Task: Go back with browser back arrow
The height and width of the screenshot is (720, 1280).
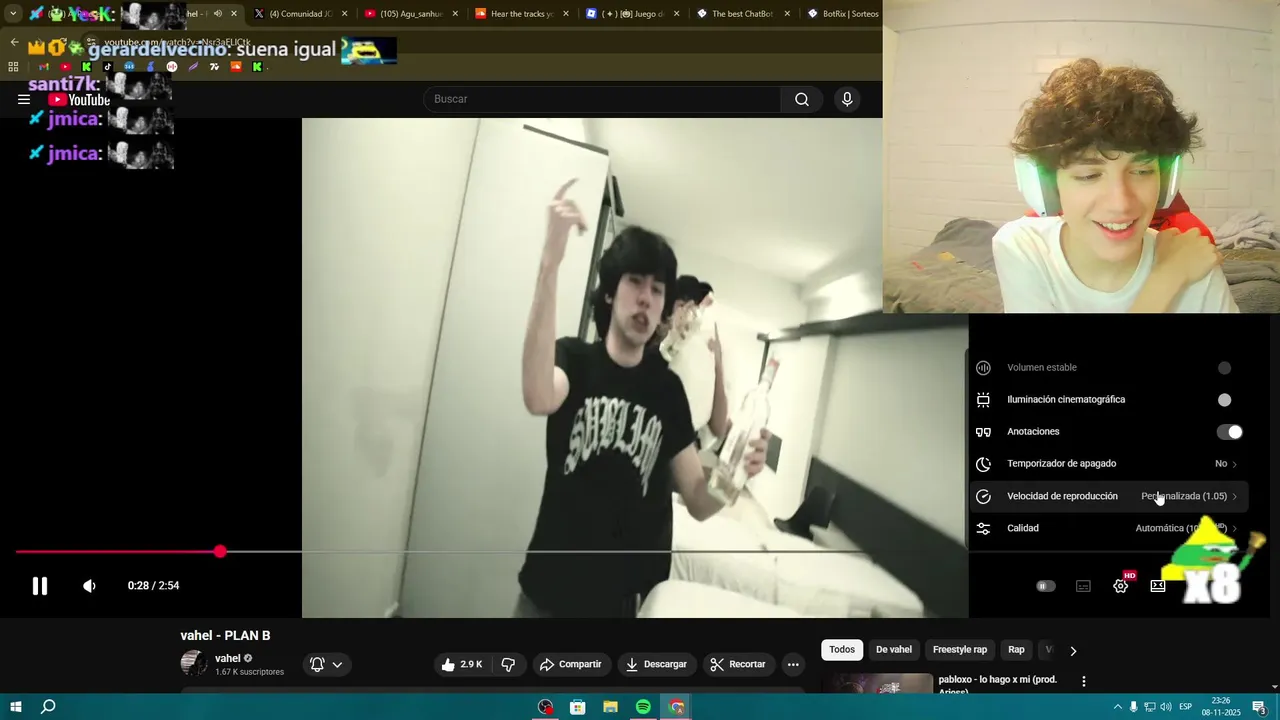Action: (14, 42)
